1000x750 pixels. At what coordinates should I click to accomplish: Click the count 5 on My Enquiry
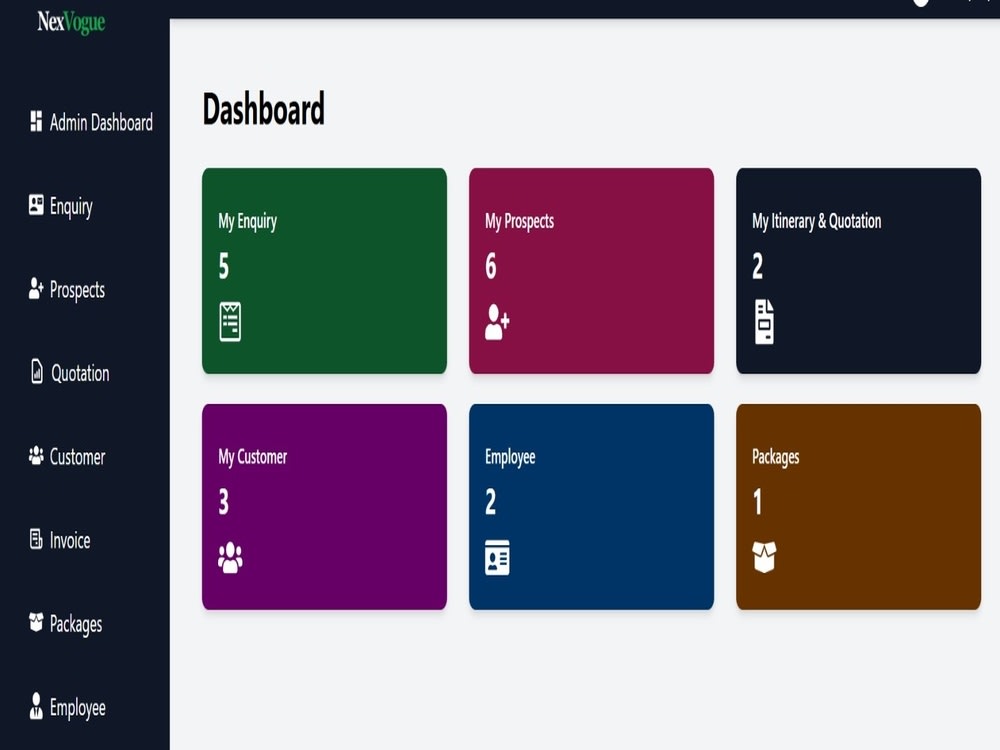223,266
